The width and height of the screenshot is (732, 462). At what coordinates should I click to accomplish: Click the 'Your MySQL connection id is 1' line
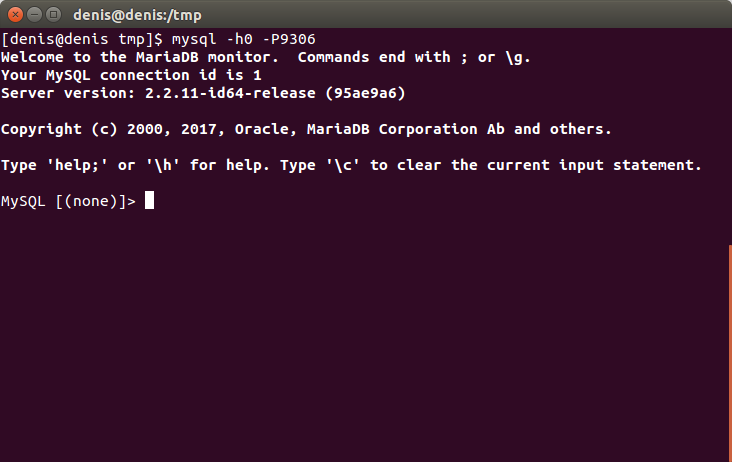point(131,75)
